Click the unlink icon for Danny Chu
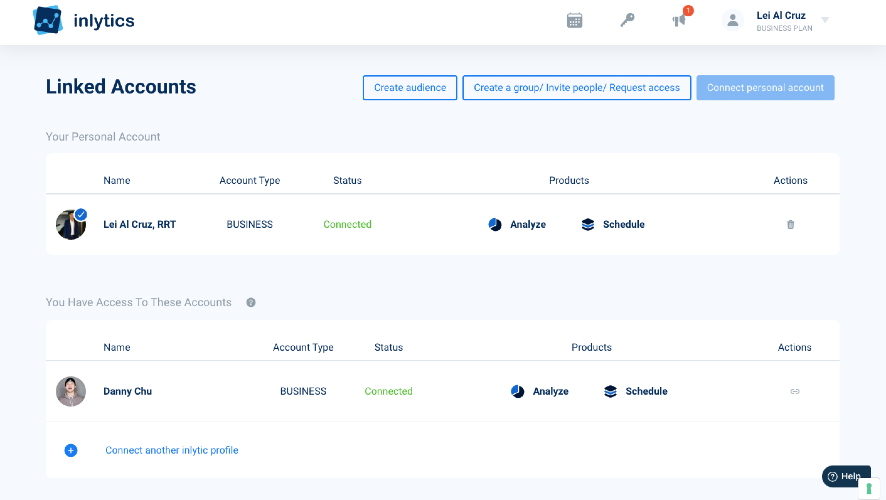 (x=795, y=392)
